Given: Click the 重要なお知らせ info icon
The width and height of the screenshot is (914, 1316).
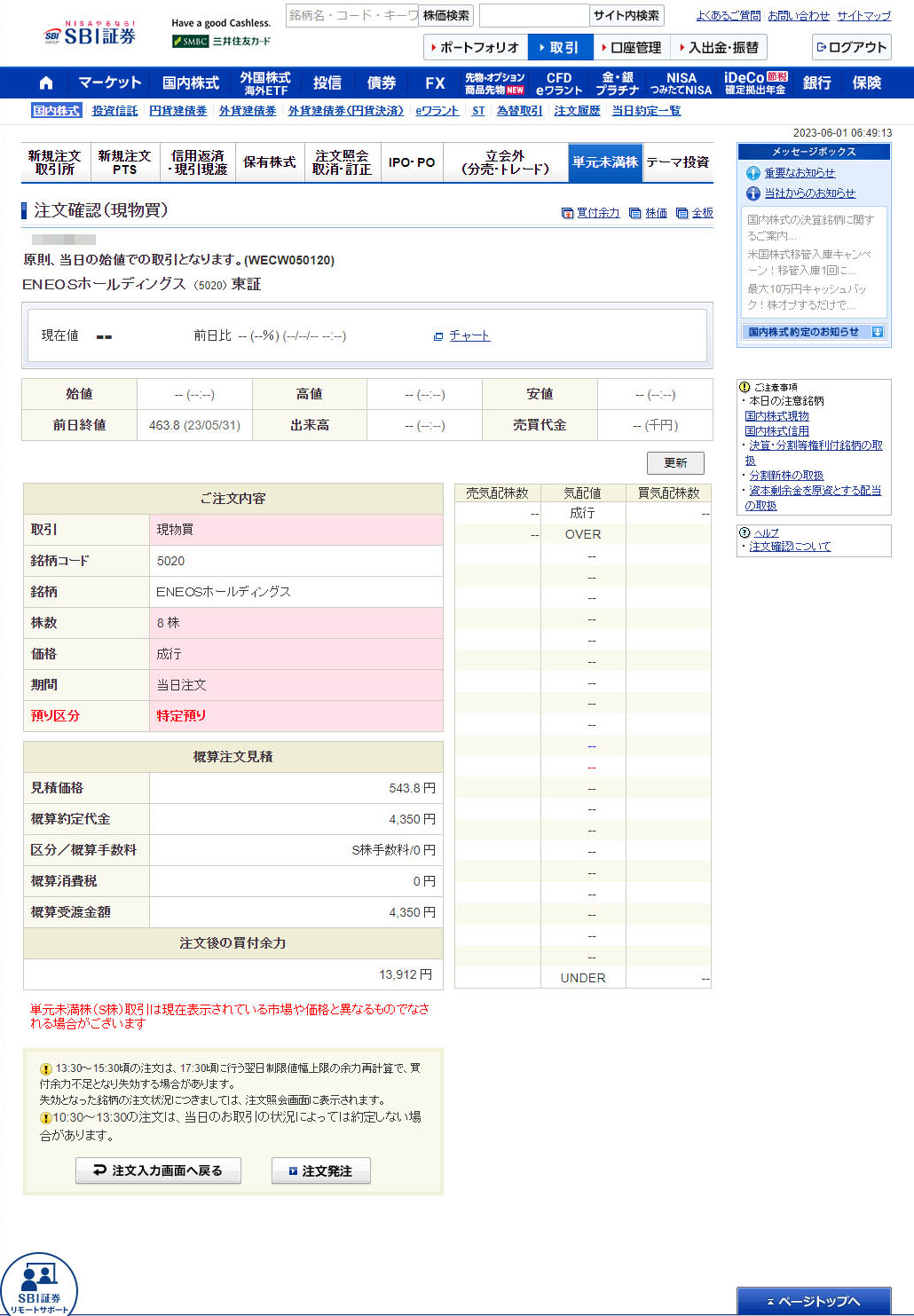Looking at the screenshot, I should tap(753, 173).
